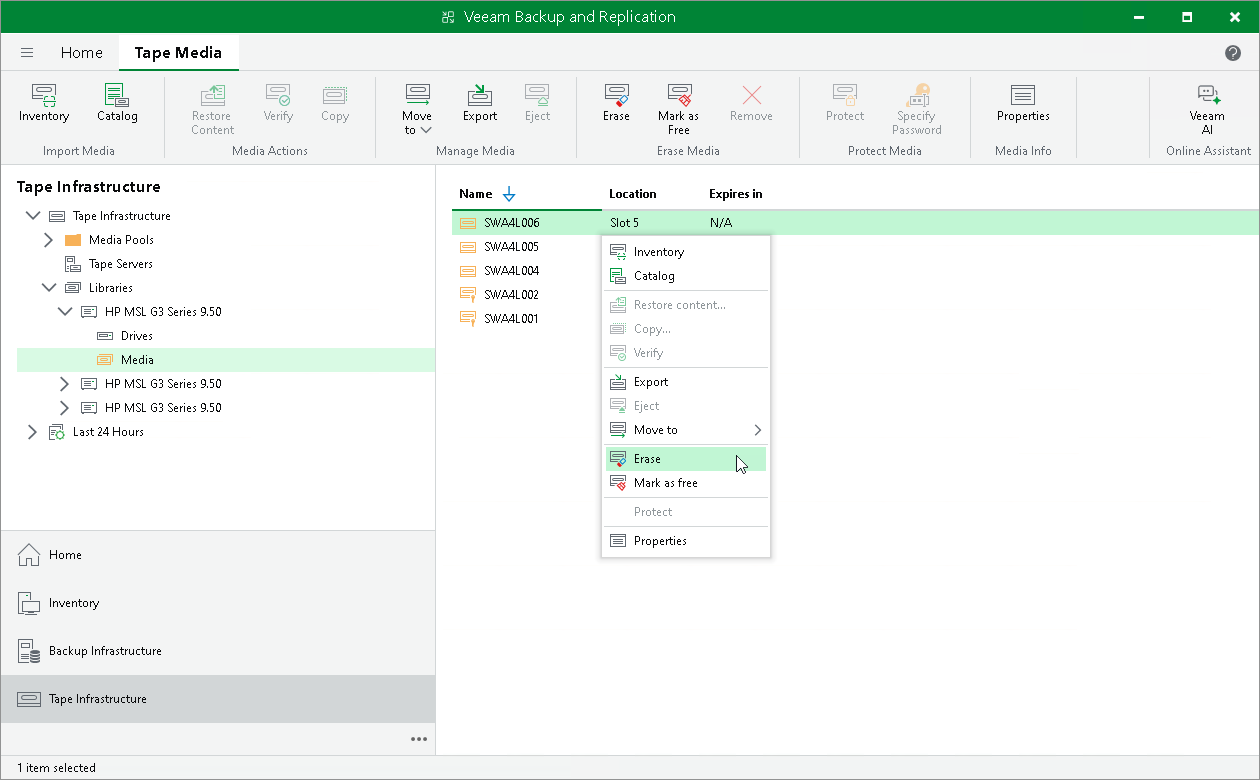Sort by the Expires in column header
Image resolution: width=1260 pixels, height=780 pixels.
pyautogui.click(x=736, y=194)
